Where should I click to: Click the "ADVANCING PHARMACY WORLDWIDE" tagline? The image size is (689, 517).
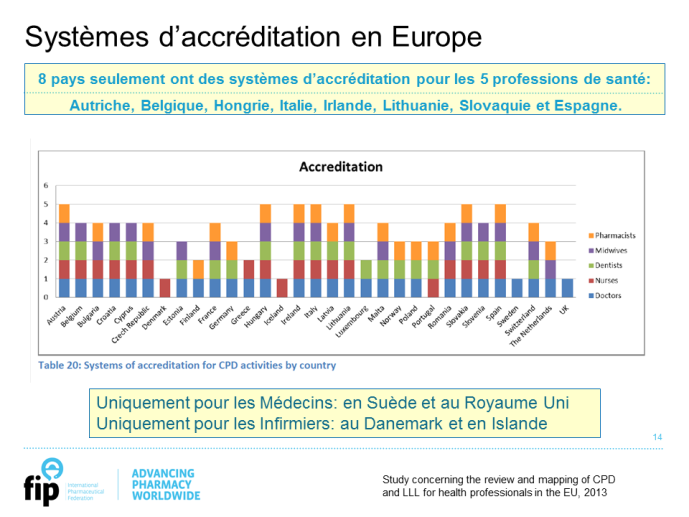[x=166, y=484]
